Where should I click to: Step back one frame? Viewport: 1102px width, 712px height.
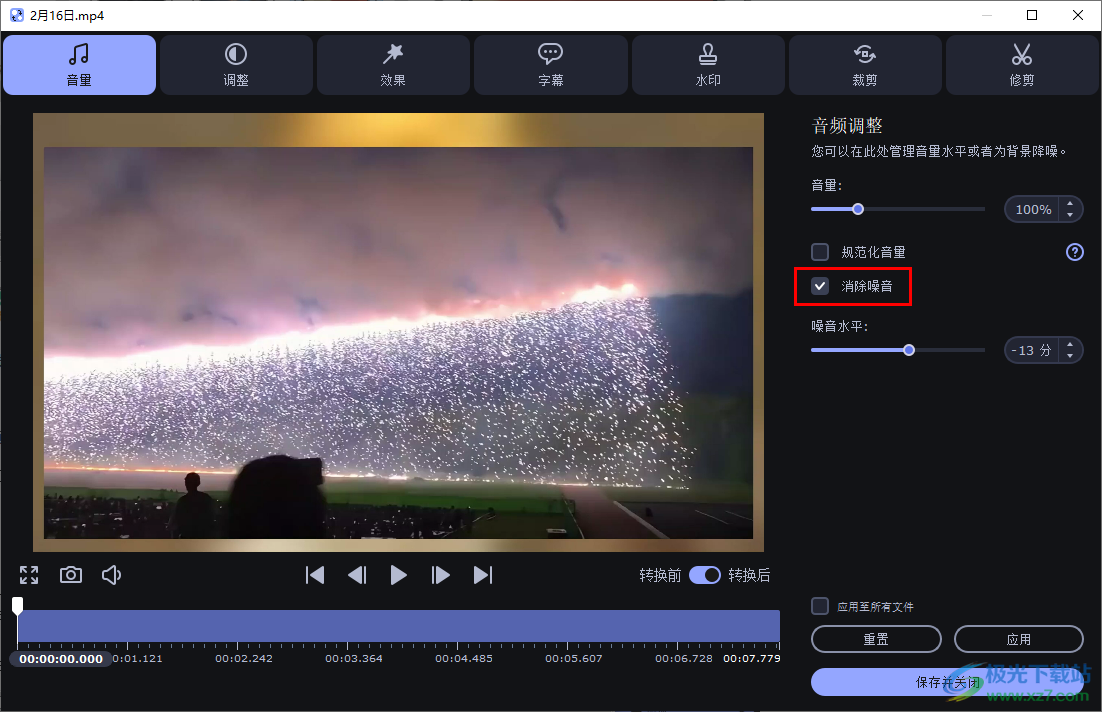point(357,575)
